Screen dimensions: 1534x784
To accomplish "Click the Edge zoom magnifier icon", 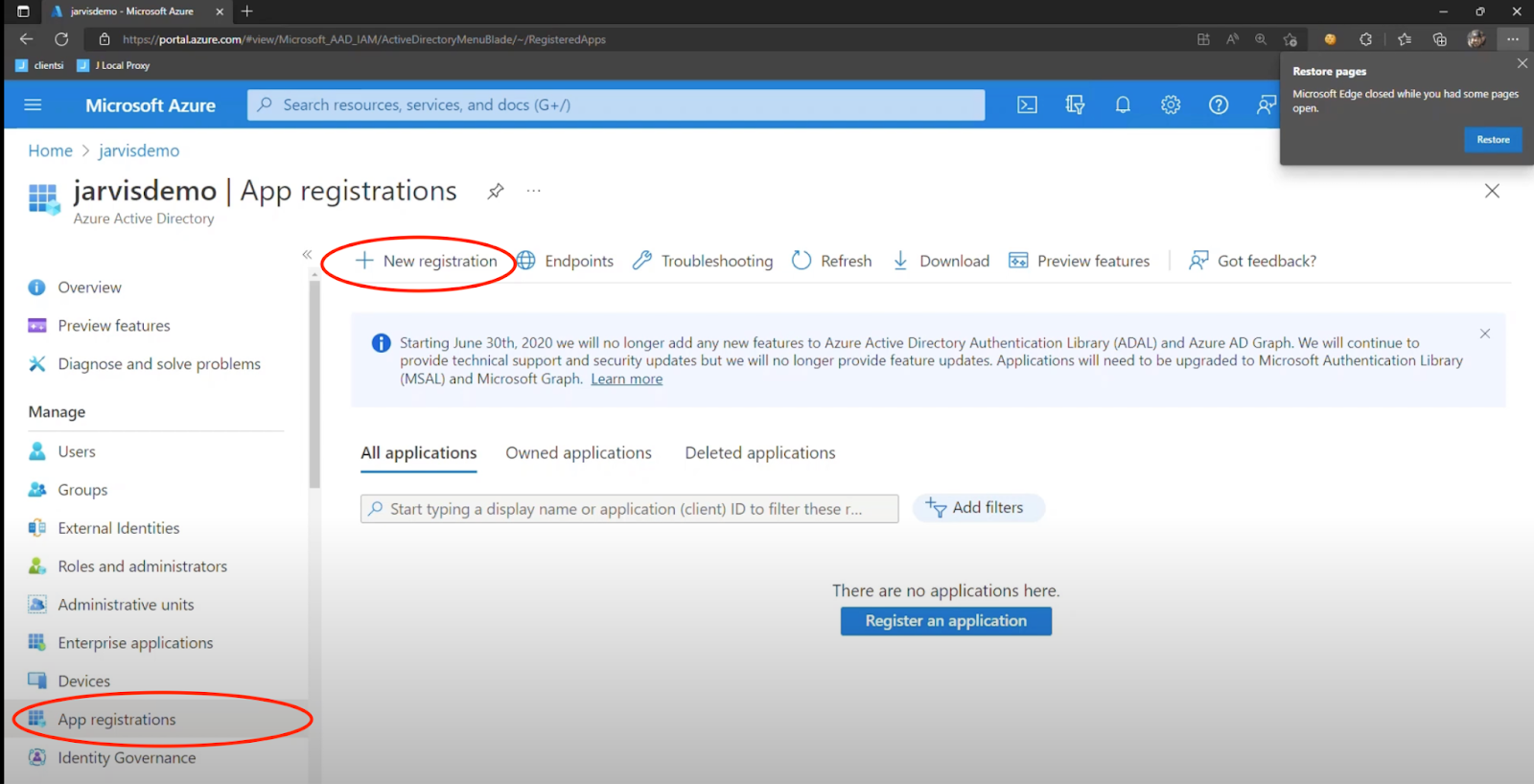I will click(x=1261, y=39).
